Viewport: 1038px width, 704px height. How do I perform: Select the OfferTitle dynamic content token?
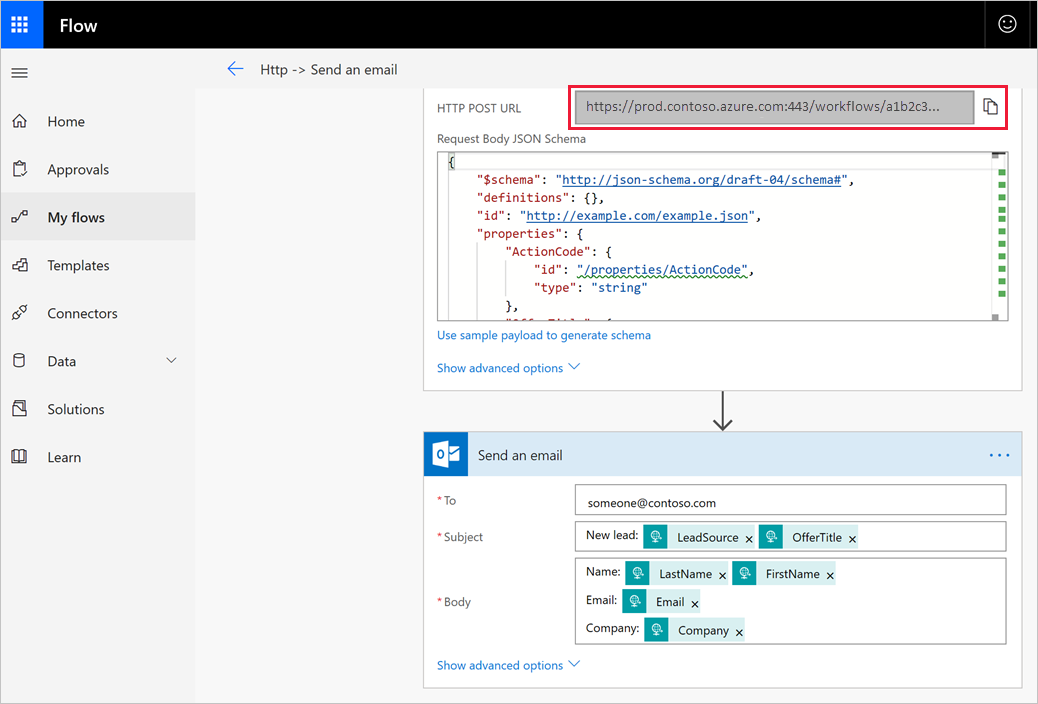(x=808, y=537)
